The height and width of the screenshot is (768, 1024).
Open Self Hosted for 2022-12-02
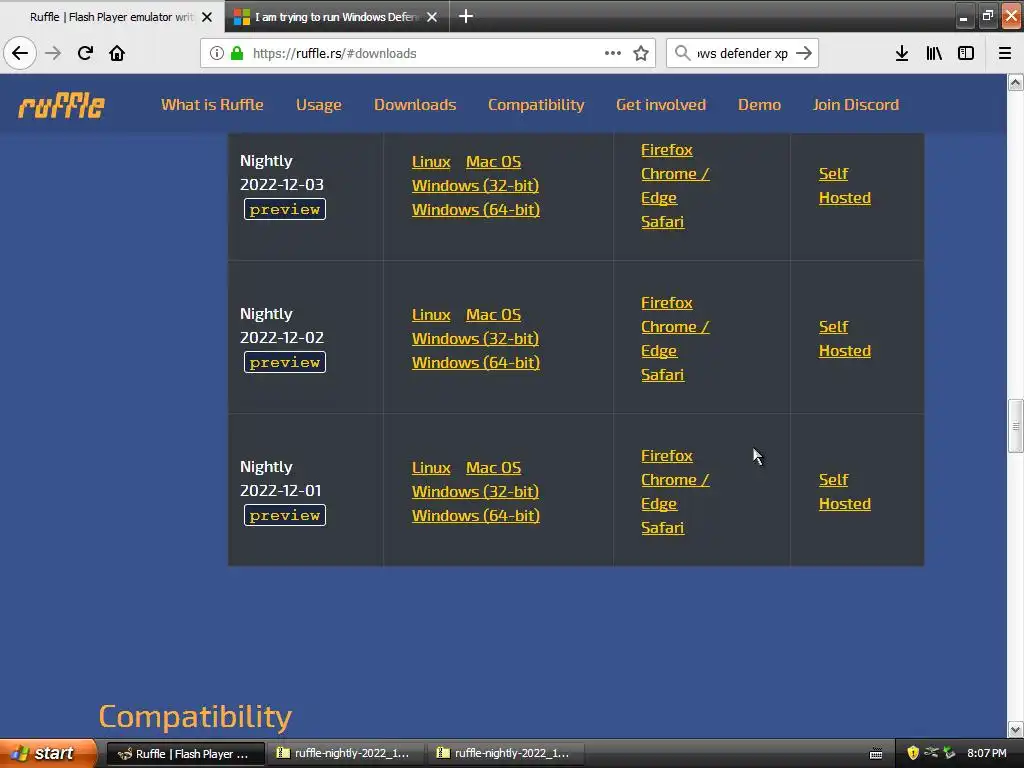pyautogui.click(x=844, y=338)
